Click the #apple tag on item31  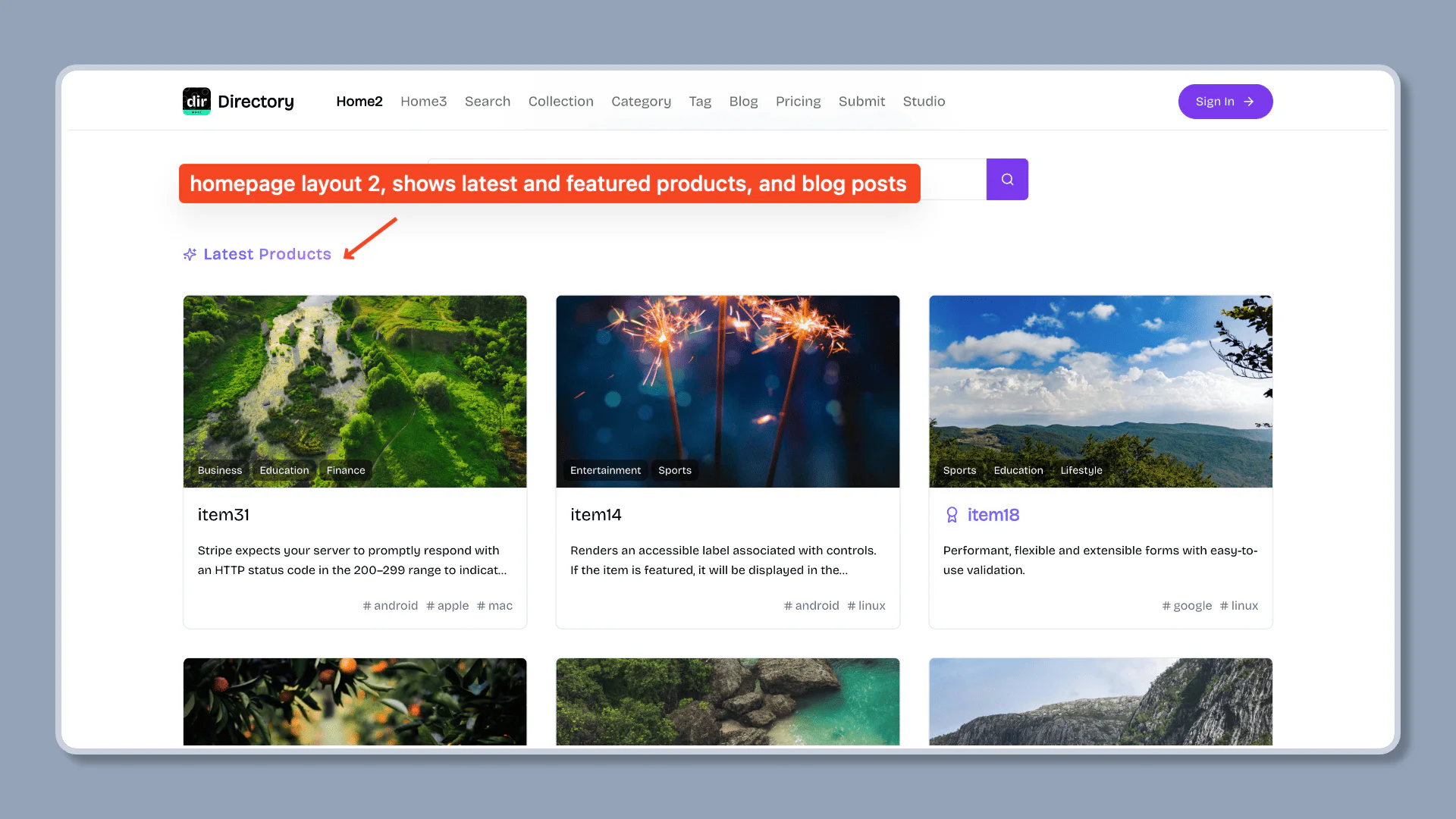(447, 605)
